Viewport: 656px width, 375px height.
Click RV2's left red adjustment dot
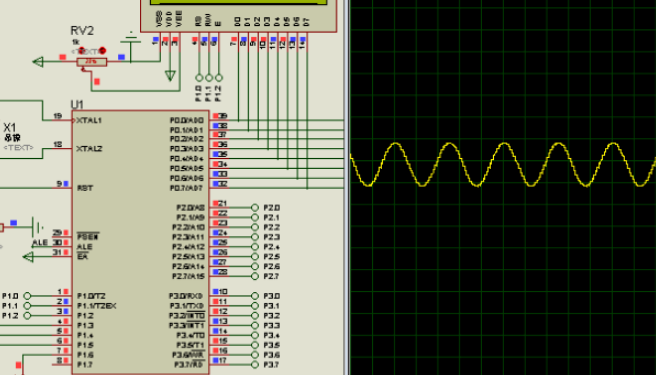(x=82, y=51)
